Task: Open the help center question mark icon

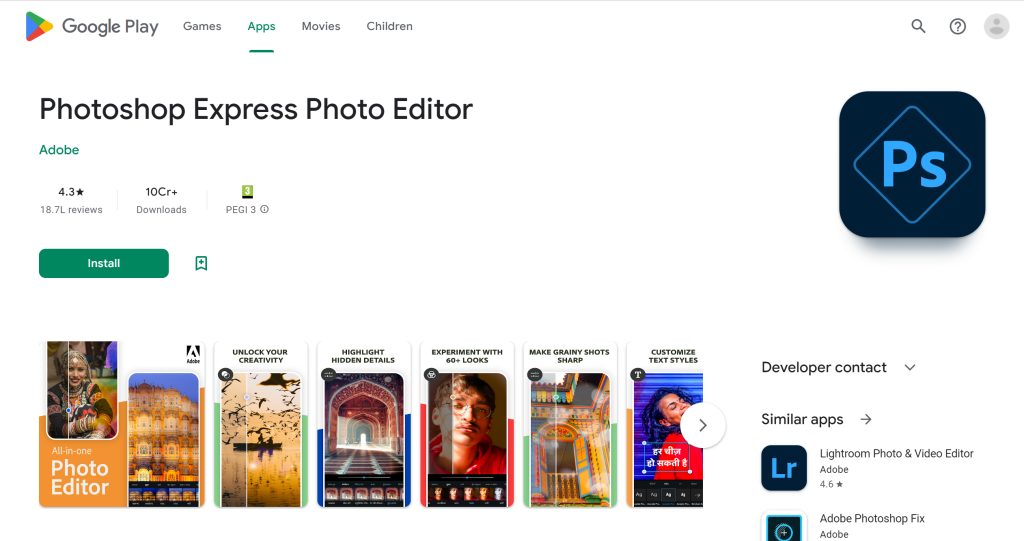Action: pos(957,26)
